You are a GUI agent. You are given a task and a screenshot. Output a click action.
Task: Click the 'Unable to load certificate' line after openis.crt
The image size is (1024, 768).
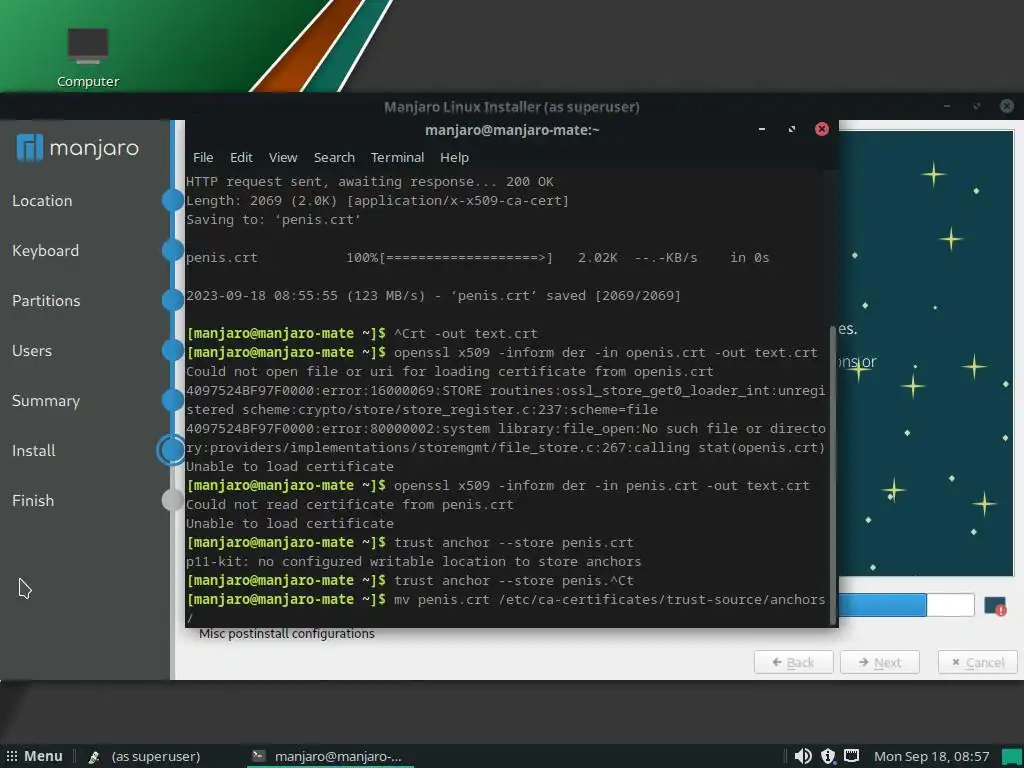tap(290, 466)
